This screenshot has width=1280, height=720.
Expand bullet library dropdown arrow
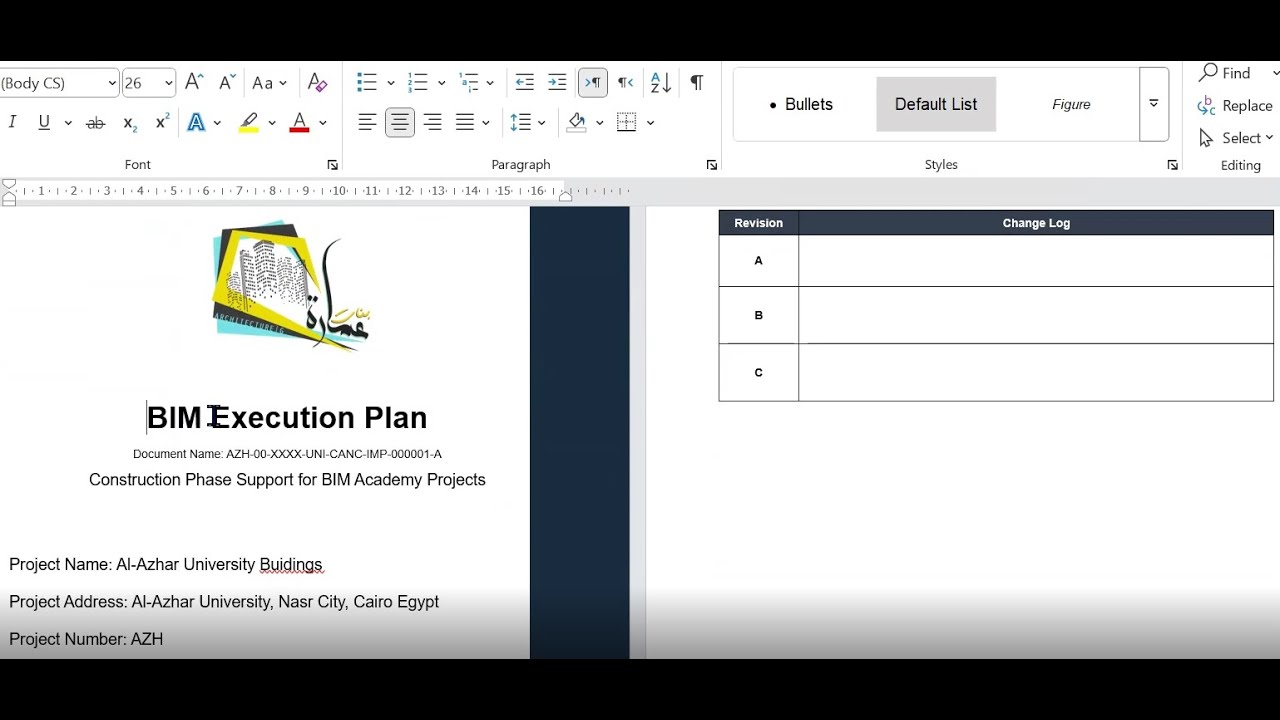click(390, 84)
